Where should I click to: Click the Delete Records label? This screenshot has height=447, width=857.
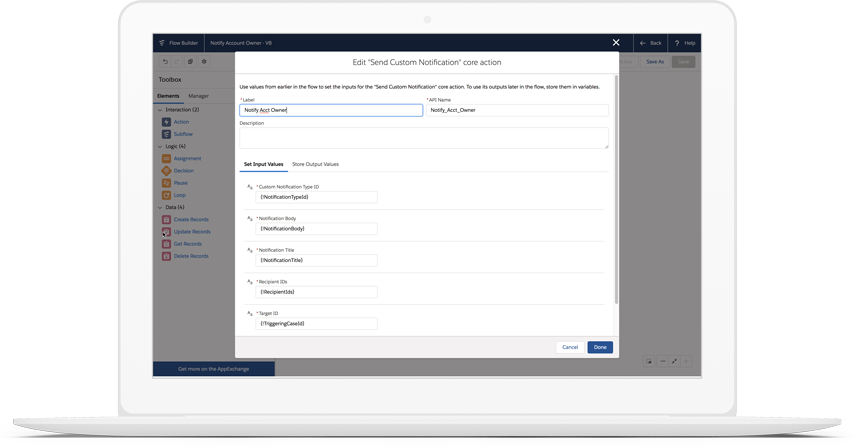pyautogui.click(x=191, y=256)
